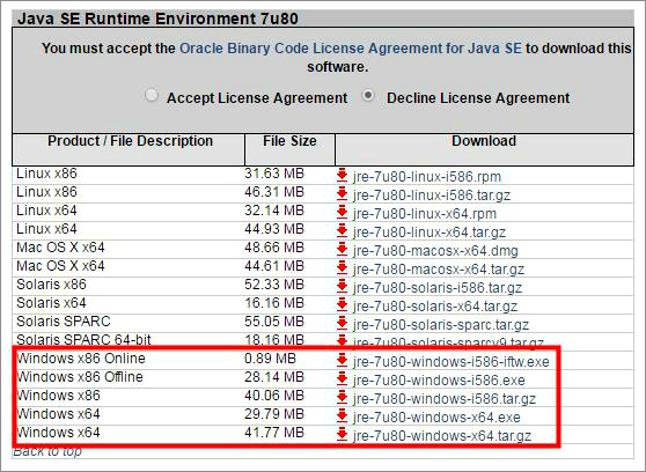
Task: Download jre-7u80-windows-i586.exe offline installer link
Action: pos(439,380)
